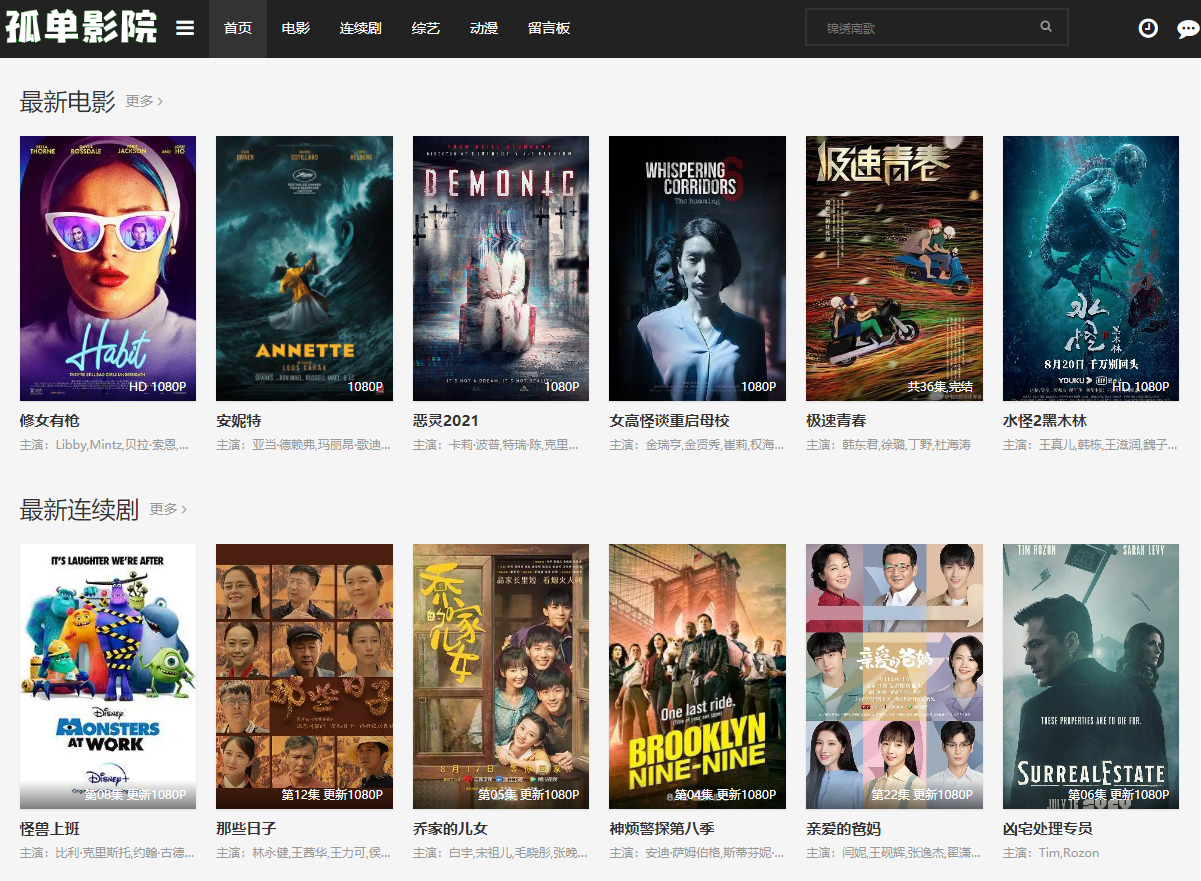Open the Whispering Corridors poster

pyautogui.click(x=698, y=268)
